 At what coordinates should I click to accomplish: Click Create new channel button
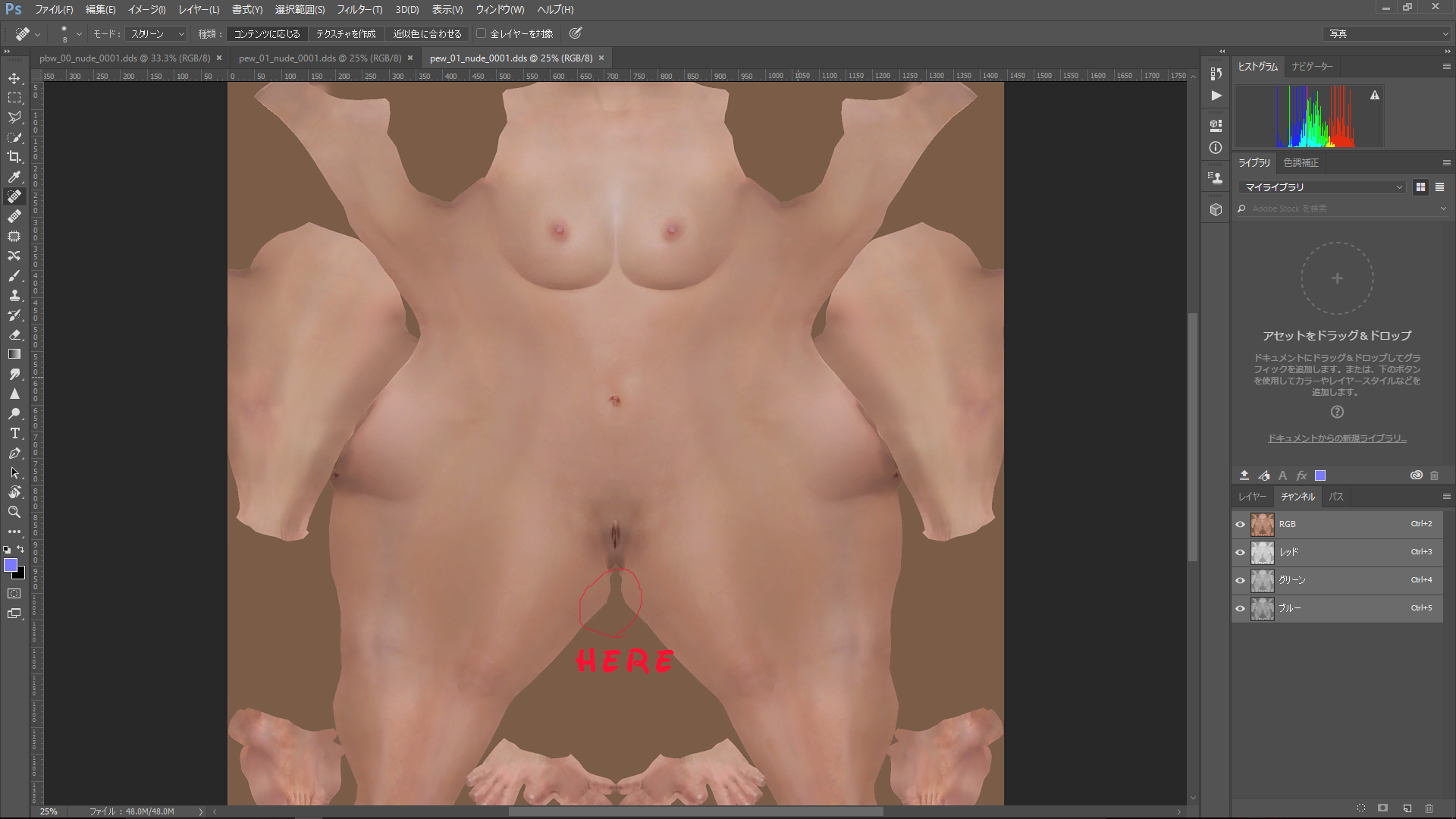tap(1407, 808)
